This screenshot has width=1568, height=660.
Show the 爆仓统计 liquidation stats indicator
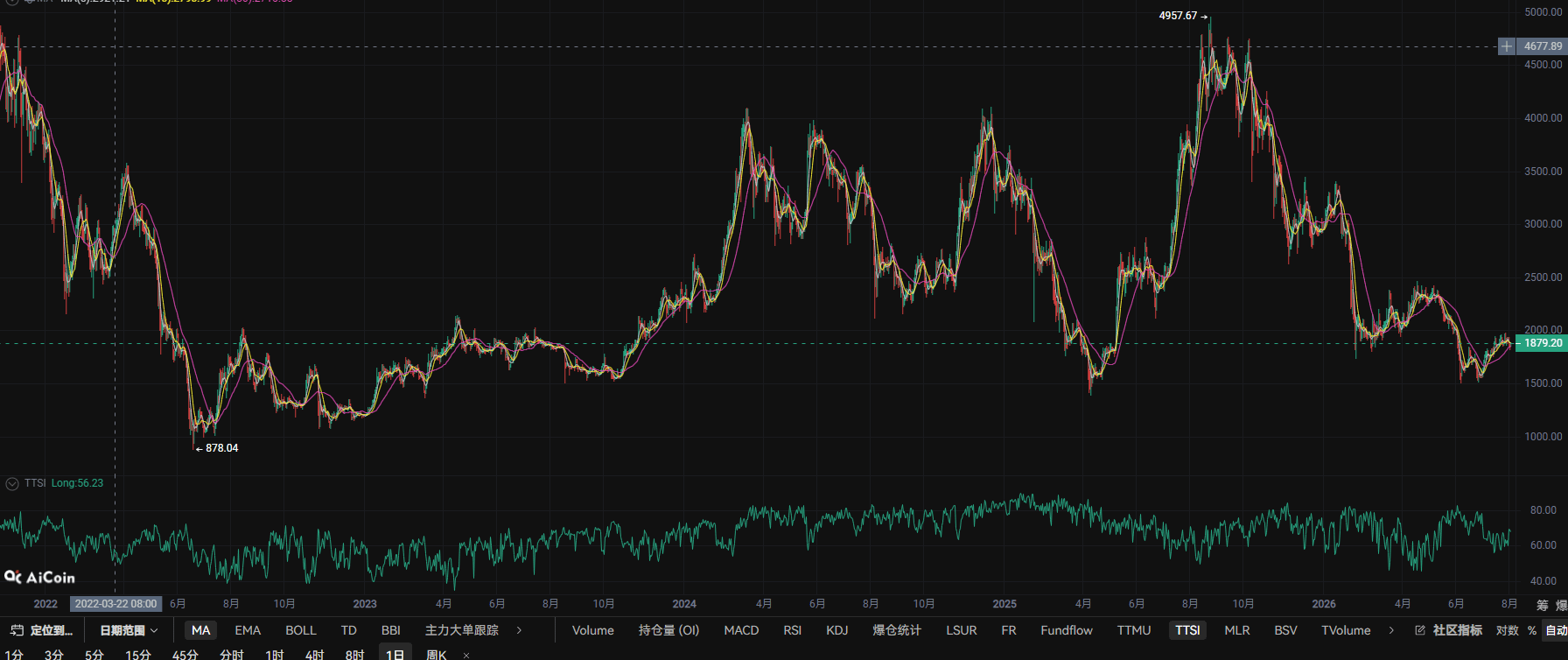coord(897,630)
